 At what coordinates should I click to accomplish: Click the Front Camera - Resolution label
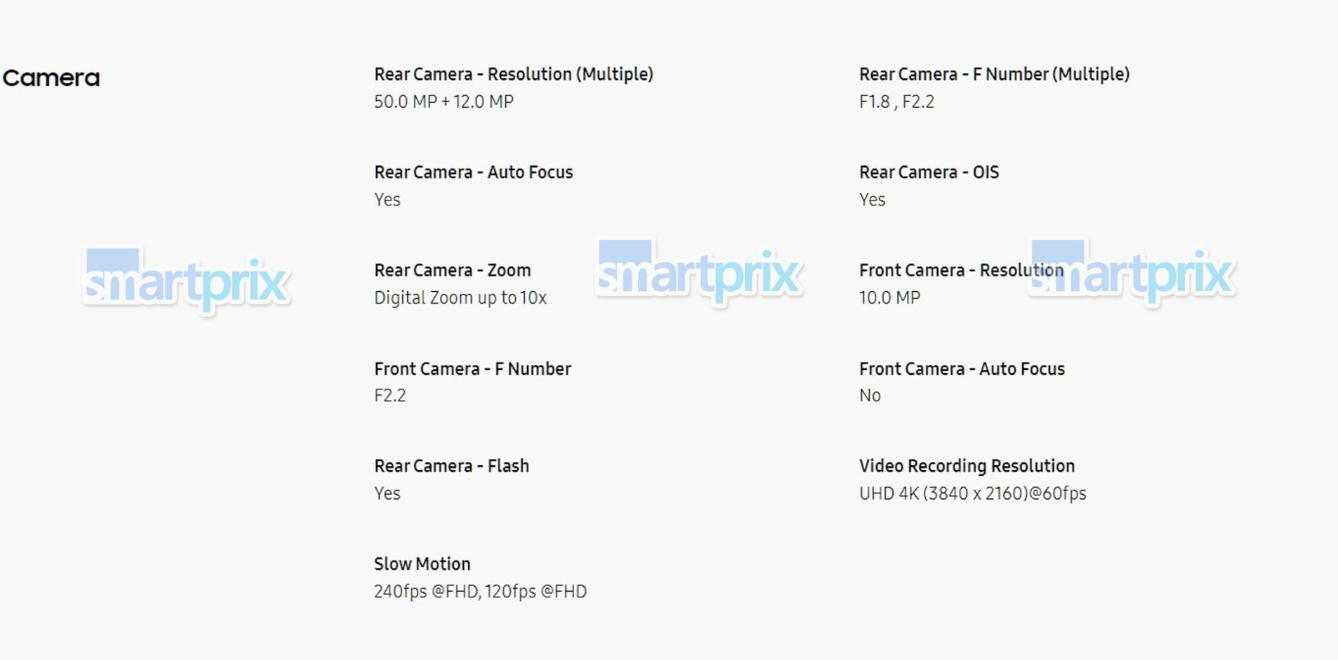pyautogui.click(x=961, y=270)
